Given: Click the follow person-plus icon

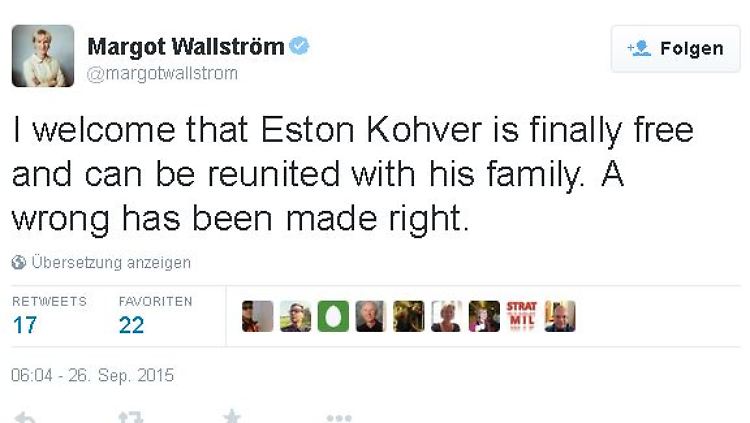Looking at the screenshot, I should (639, 48).
